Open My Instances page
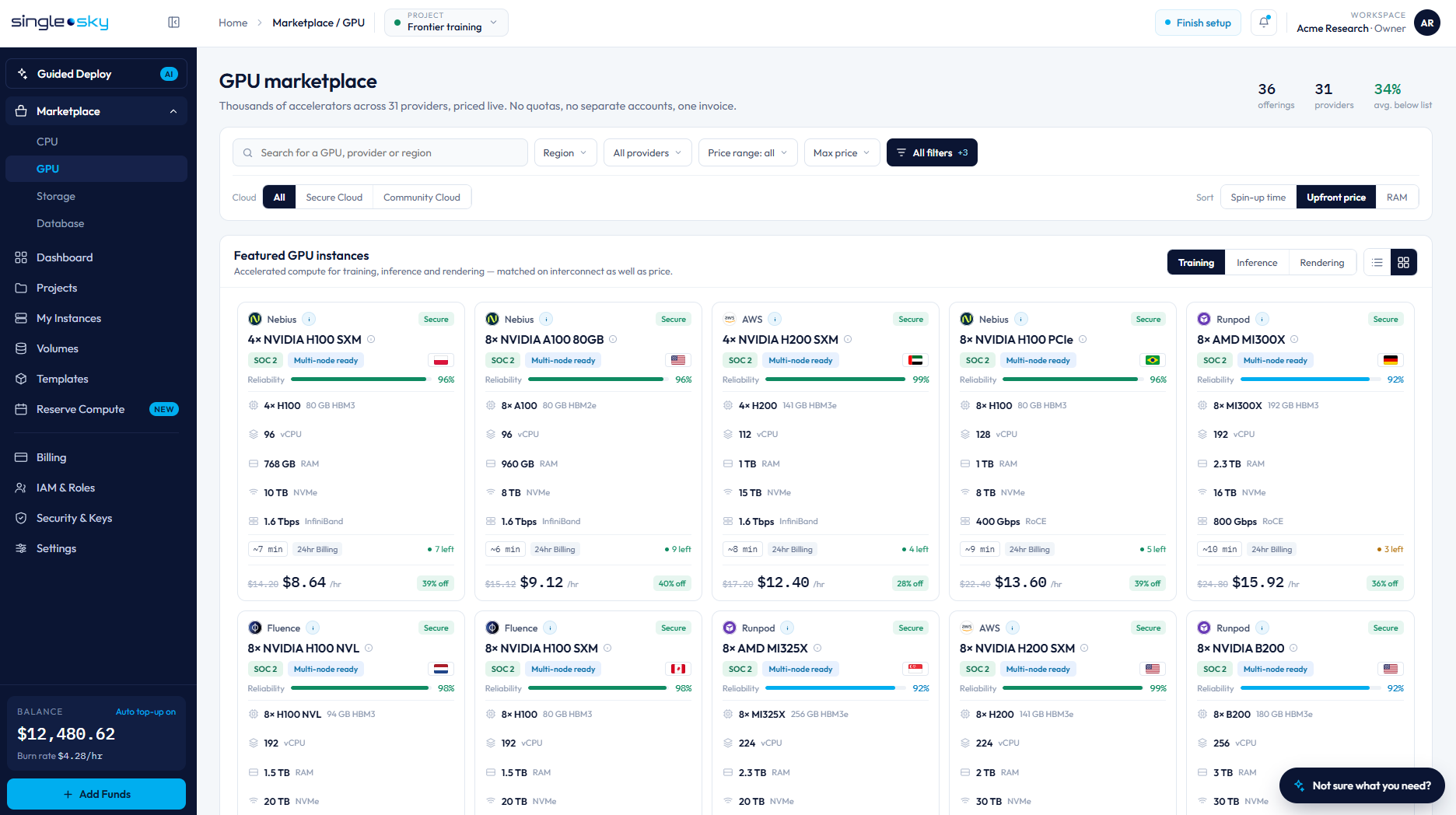The height and width of the screenshot is (815, 1456). 96,318
